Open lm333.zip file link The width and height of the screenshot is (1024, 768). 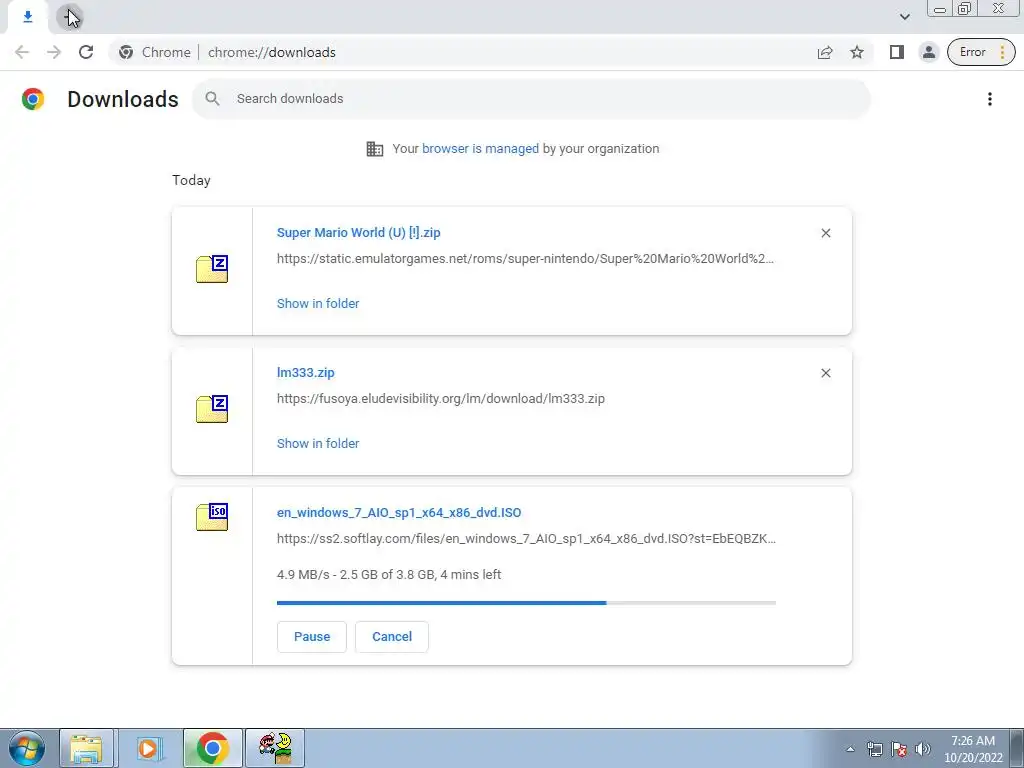pos(306,373)
